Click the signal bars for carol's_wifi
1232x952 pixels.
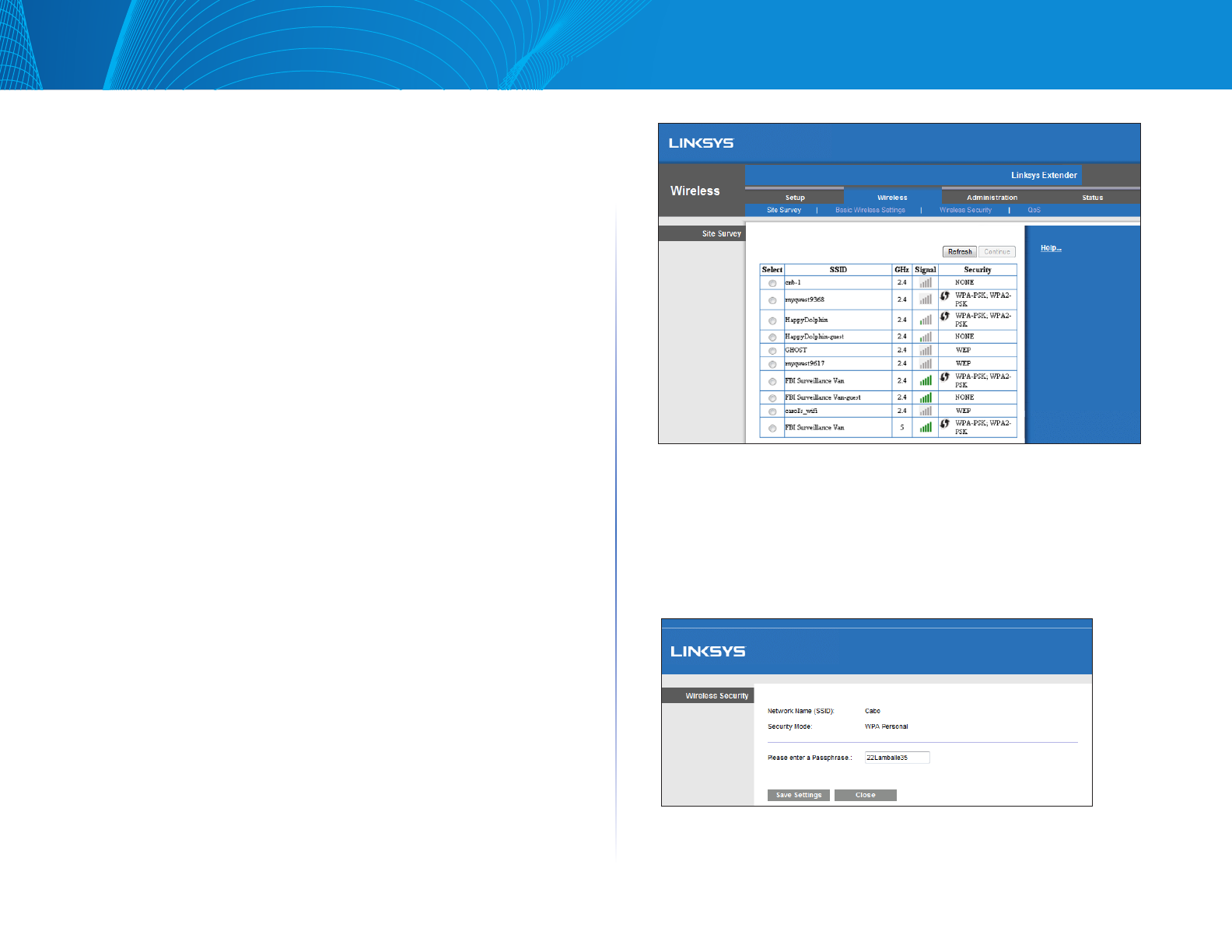point(926,411)
